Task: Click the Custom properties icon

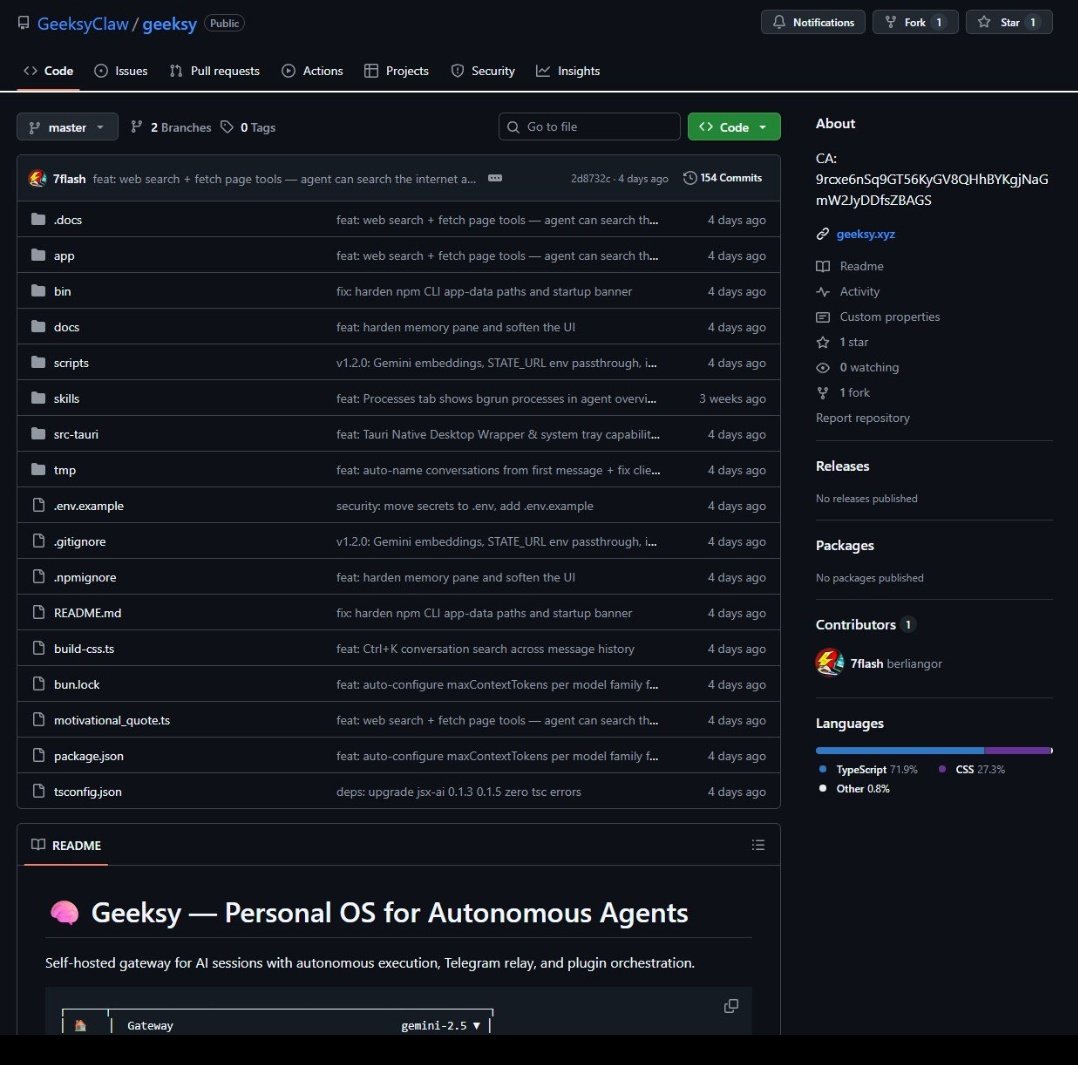Action: [822, 317]
